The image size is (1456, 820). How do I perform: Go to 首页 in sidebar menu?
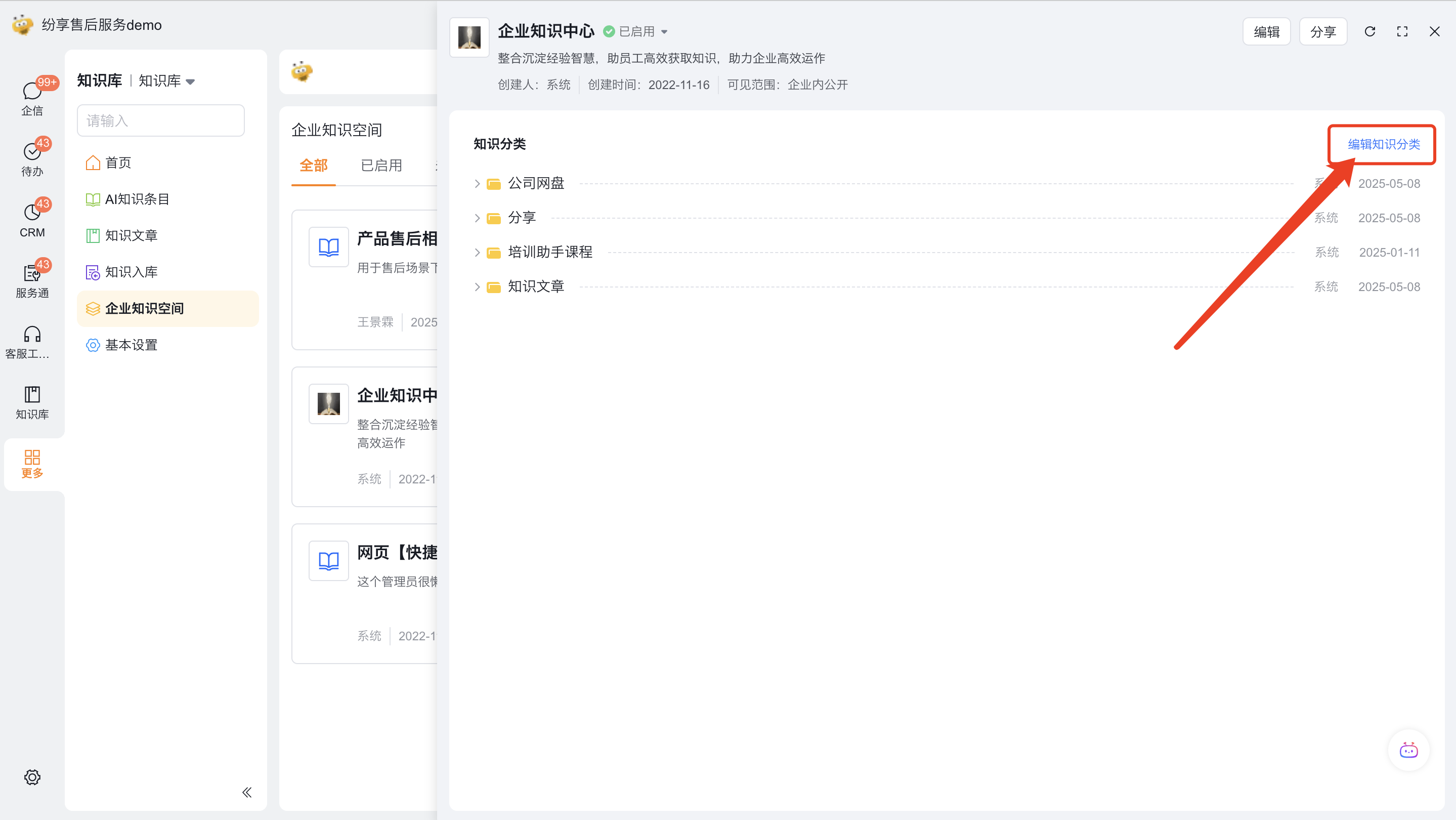(168, 163)
